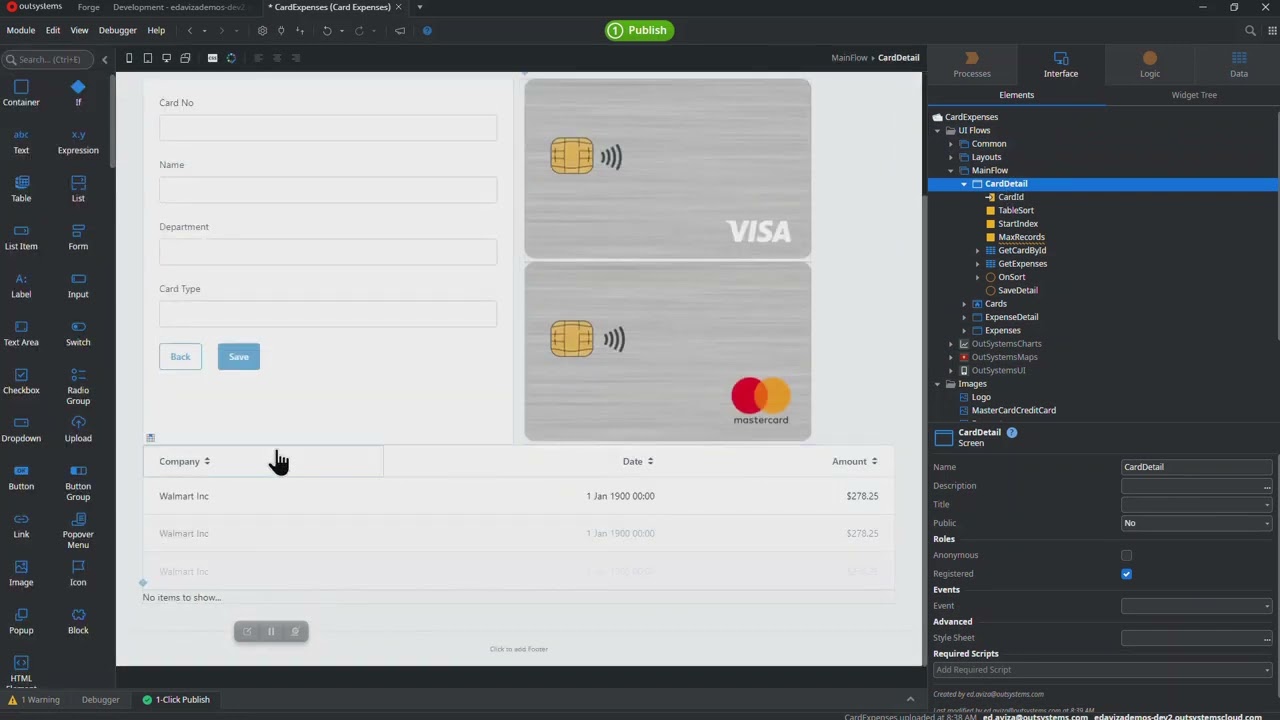Toggle the Registered role checkbox
Viewport: 1280px width, 720px height.
coord(1127,574)
